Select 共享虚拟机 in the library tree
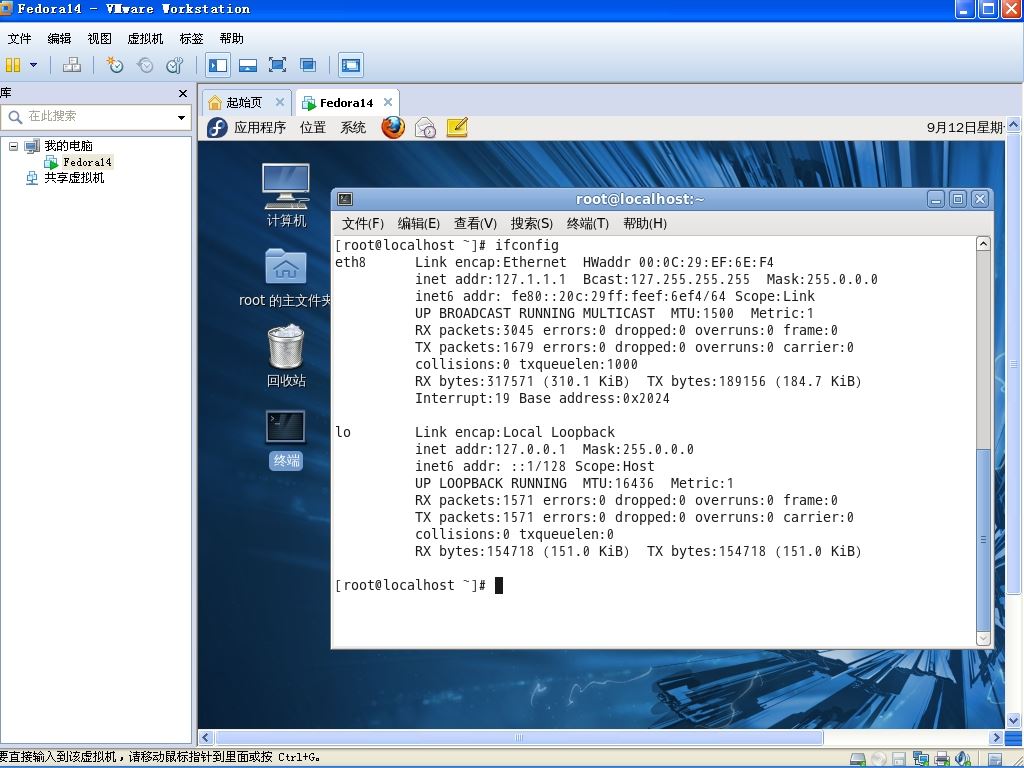The width and height of the screenshot is (1024, 768). 74,178
